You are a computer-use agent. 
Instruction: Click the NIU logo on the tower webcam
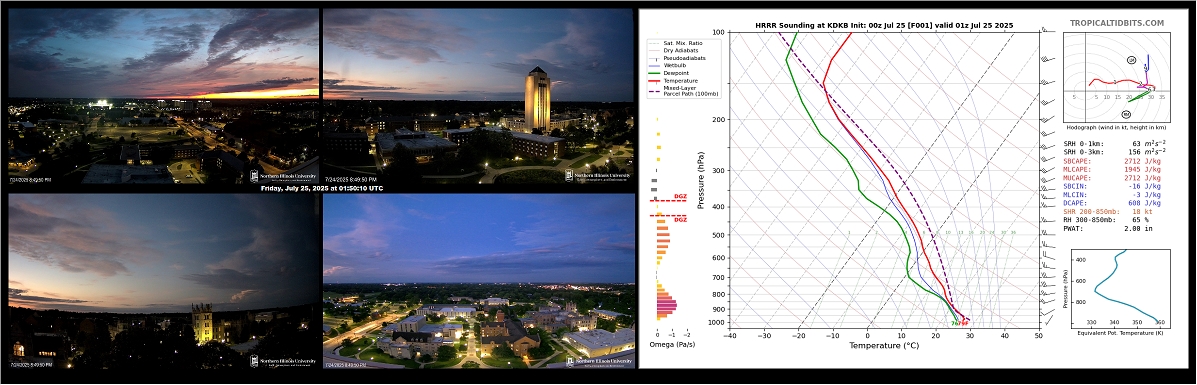pos(598,176)
